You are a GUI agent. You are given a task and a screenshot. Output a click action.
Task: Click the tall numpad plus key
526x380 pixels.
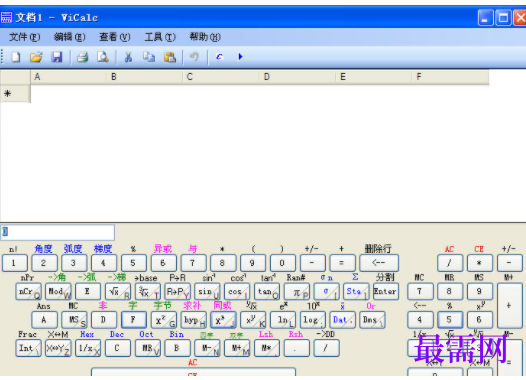pos(510,306)
